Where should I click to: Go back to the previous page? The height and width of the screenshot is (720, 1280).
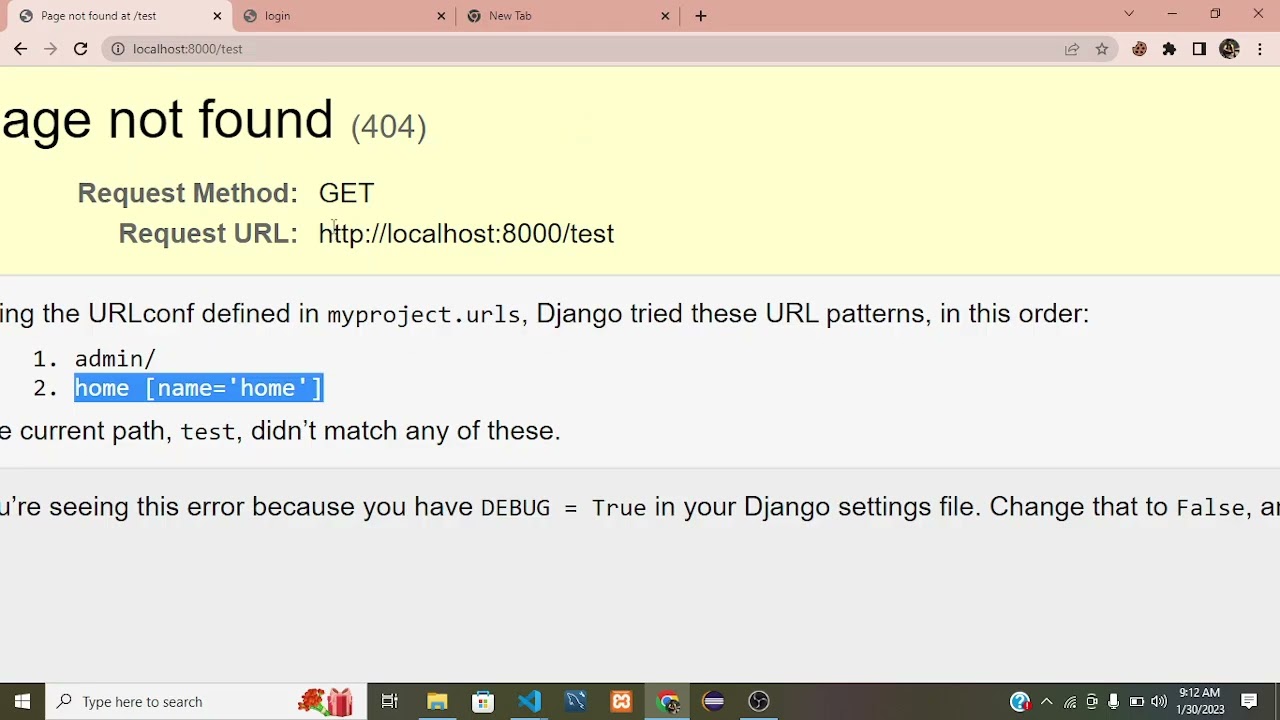click(x=20, y=49)
